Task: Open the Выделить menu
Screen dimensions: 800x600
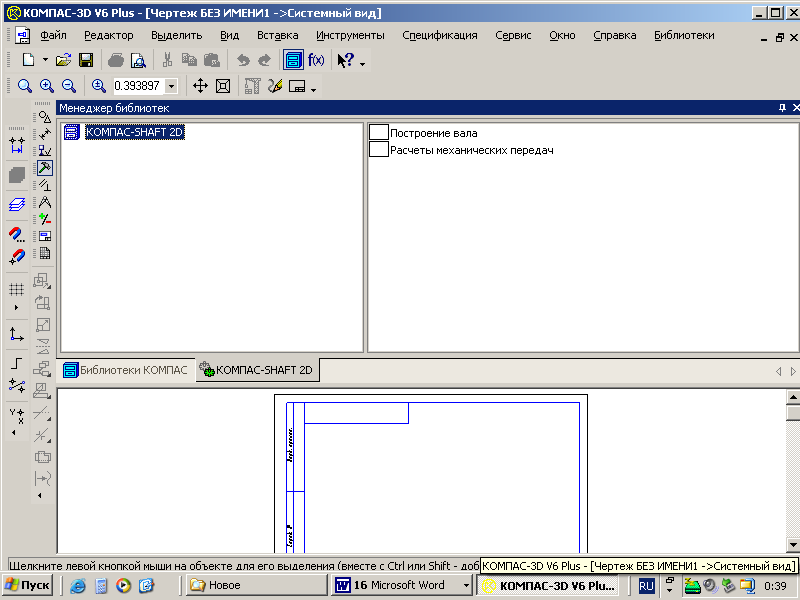Action: (x=177, y=35)
